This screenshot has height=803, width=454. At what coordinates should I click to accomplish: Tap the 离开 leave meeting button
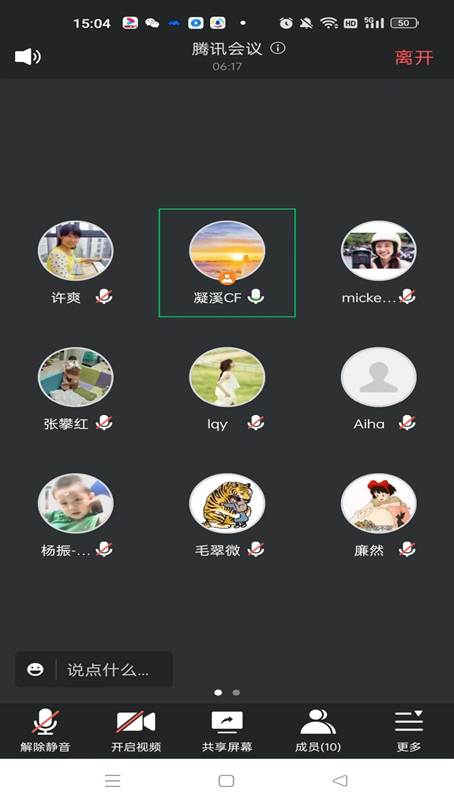point(414,57)
